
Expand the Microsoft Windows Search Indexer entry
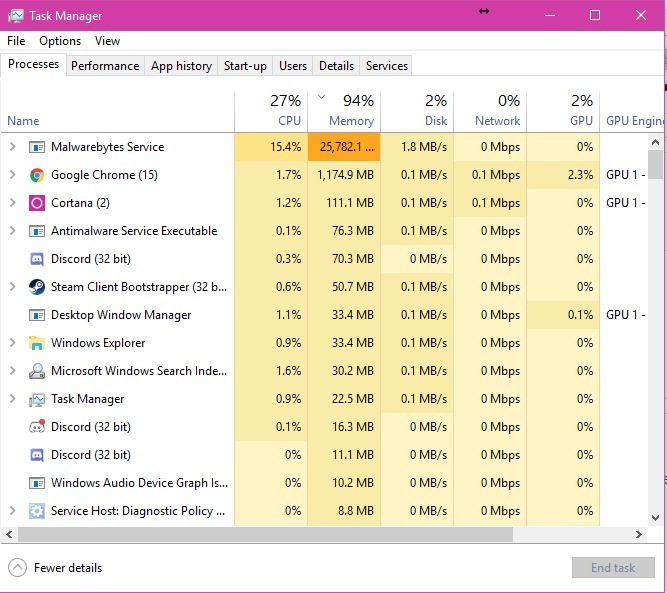point(12,371)
